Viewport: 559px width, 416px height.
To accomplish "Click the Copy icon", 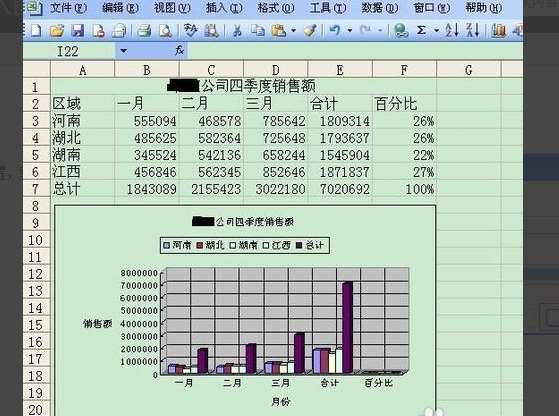I will (x=257, y=31).
